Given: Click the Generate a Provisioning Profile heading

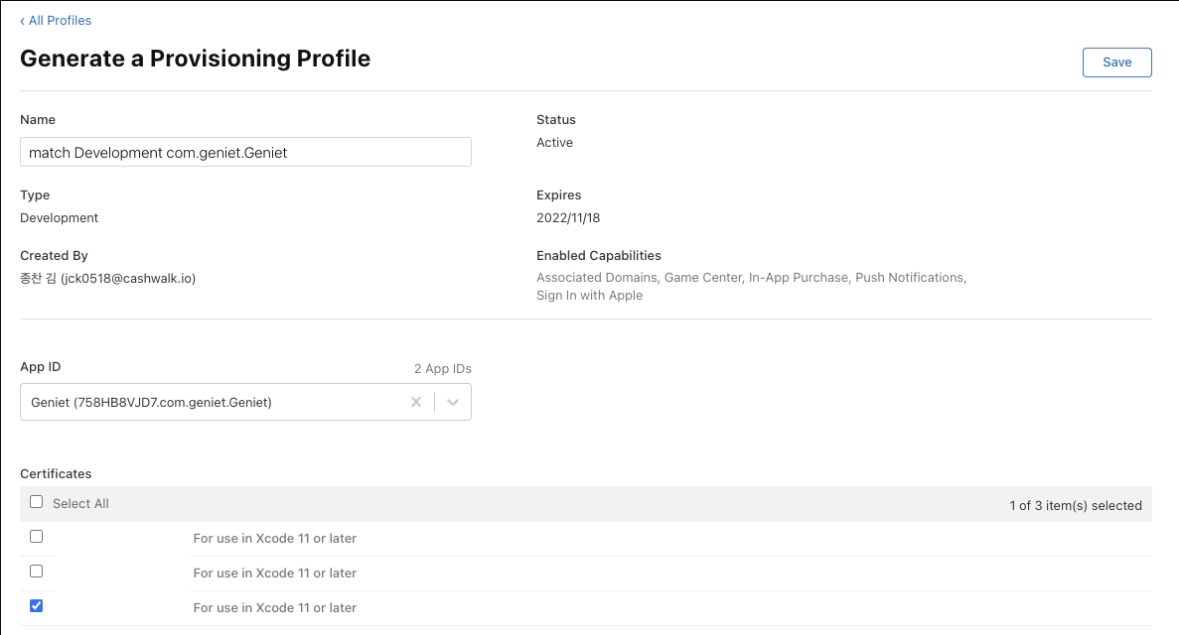Looking at the screenshot, I should [x=195, y=60].
